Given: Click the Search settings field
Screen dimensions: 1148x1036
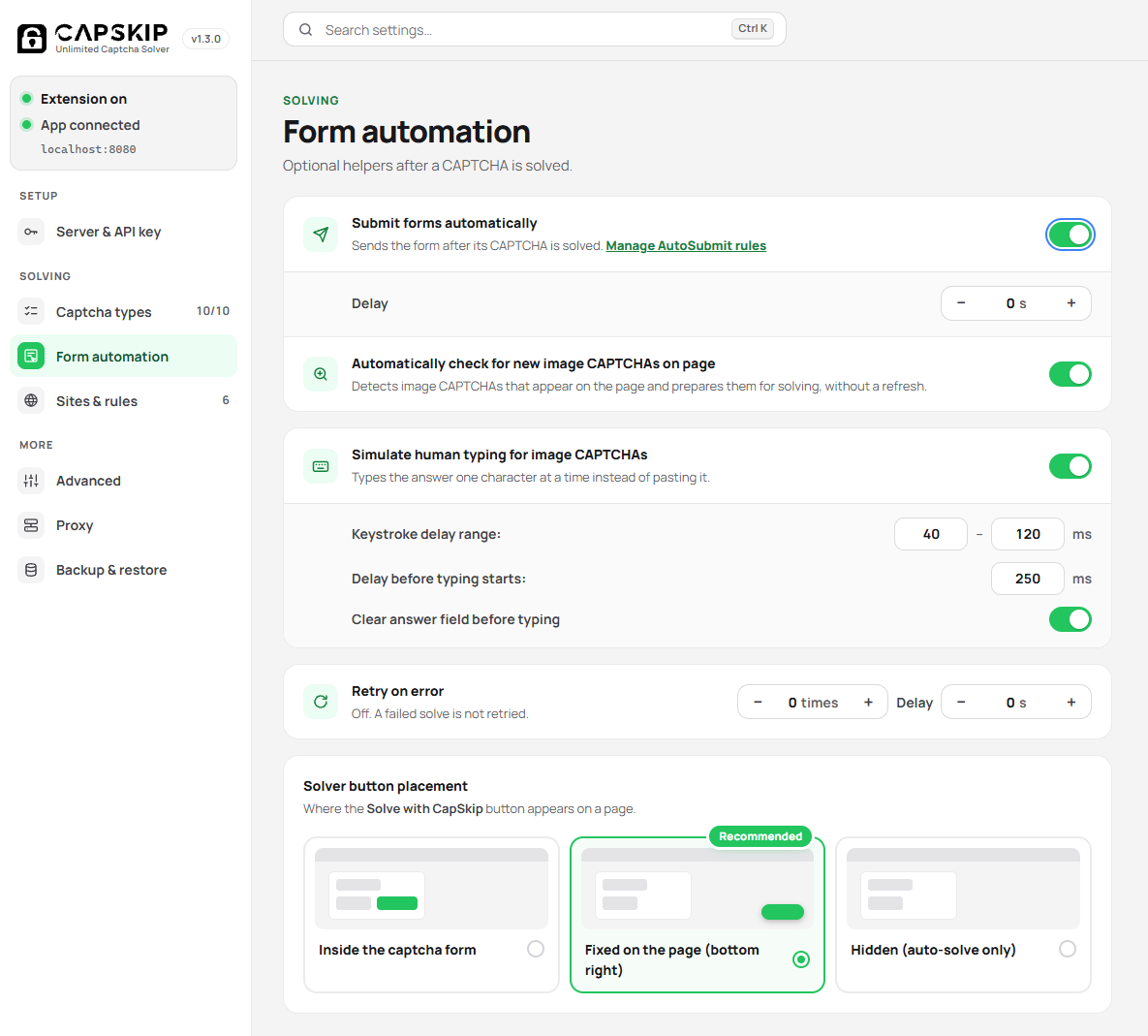Looking at the screenshot, I should (x=535, y=29).
